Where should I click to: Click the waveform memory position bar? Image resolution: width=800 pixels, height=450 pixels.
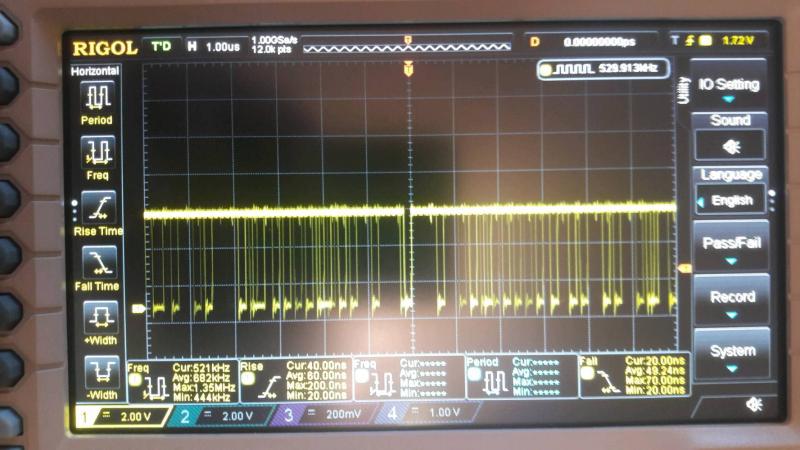407,45
